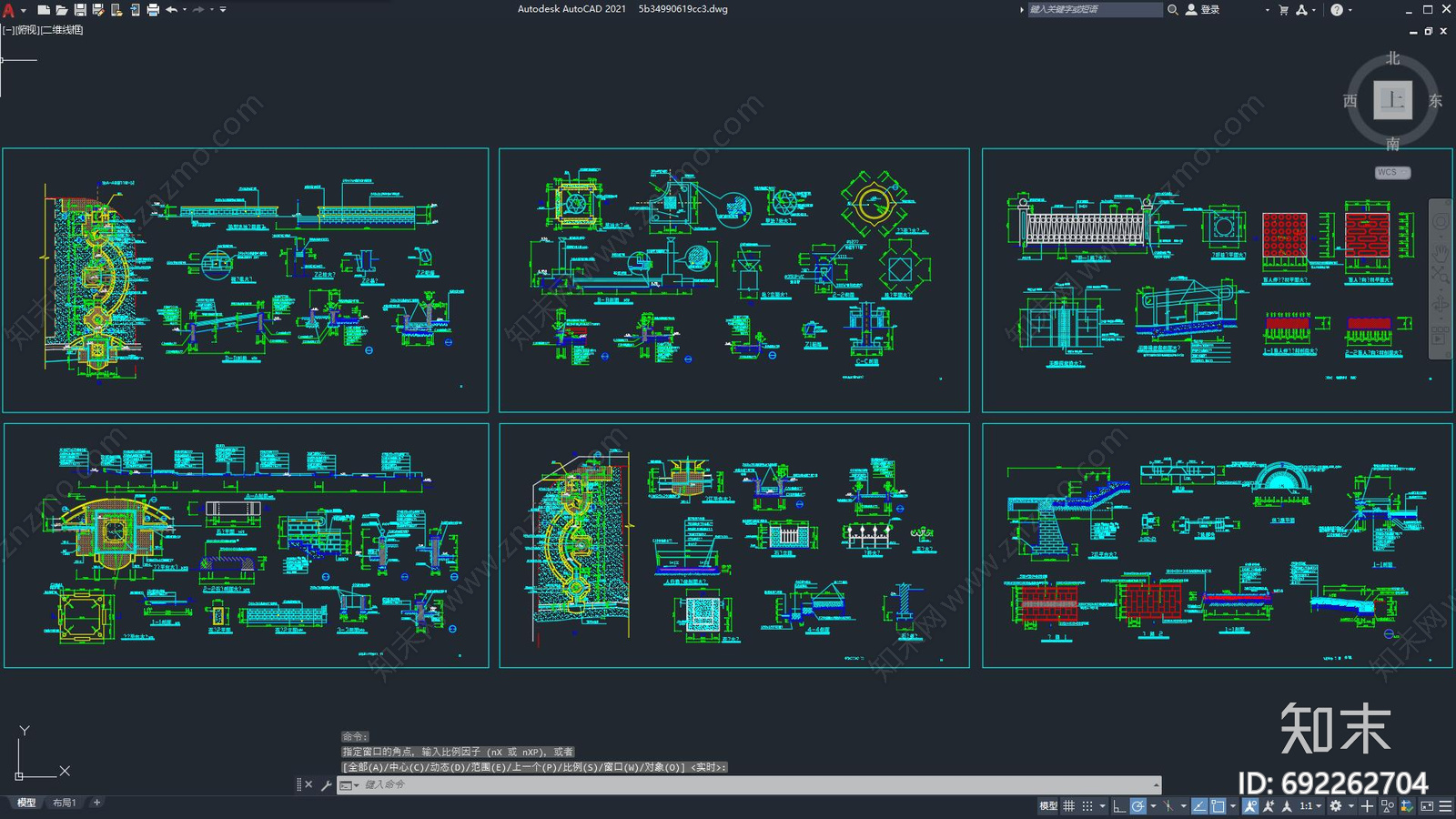The image size is (1456, 819).
Task: Toggle annotation objects visibility icon
Action: point(1250,806)
